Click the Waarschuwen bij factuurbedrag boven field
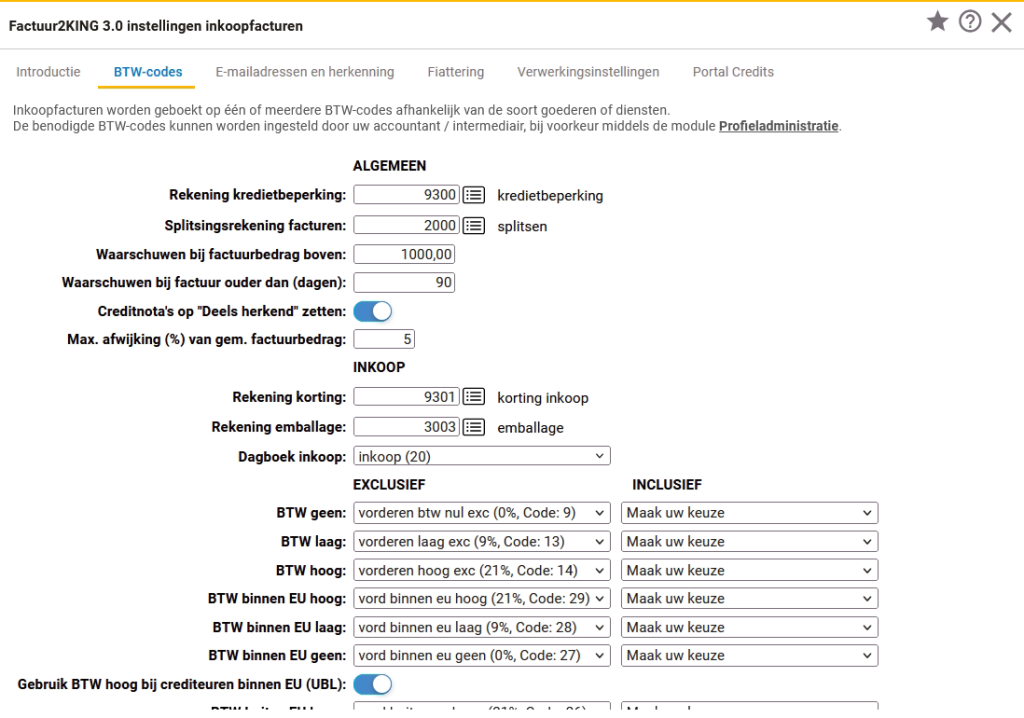Viewport: 1024px width, 718px height. point(404,255)
